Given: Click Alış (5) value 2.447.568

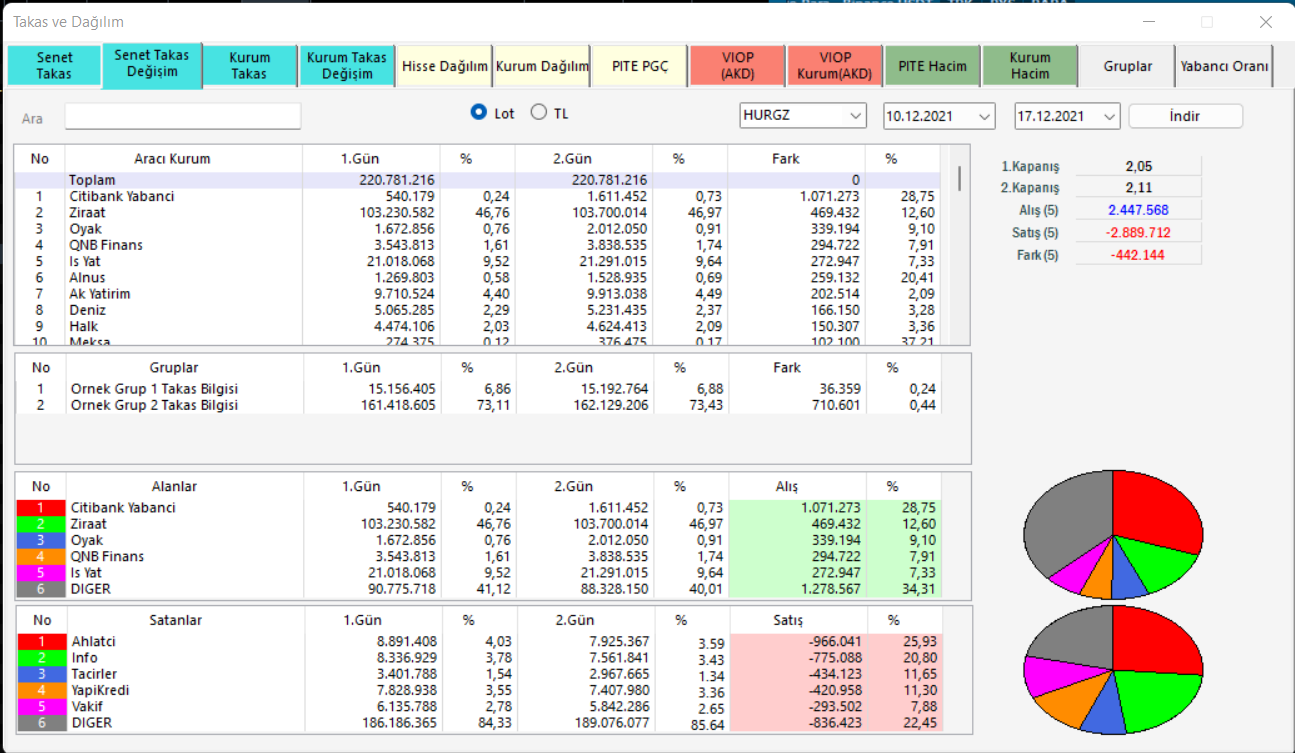Looking at the screenshot, I should (x=1139, y=210).
